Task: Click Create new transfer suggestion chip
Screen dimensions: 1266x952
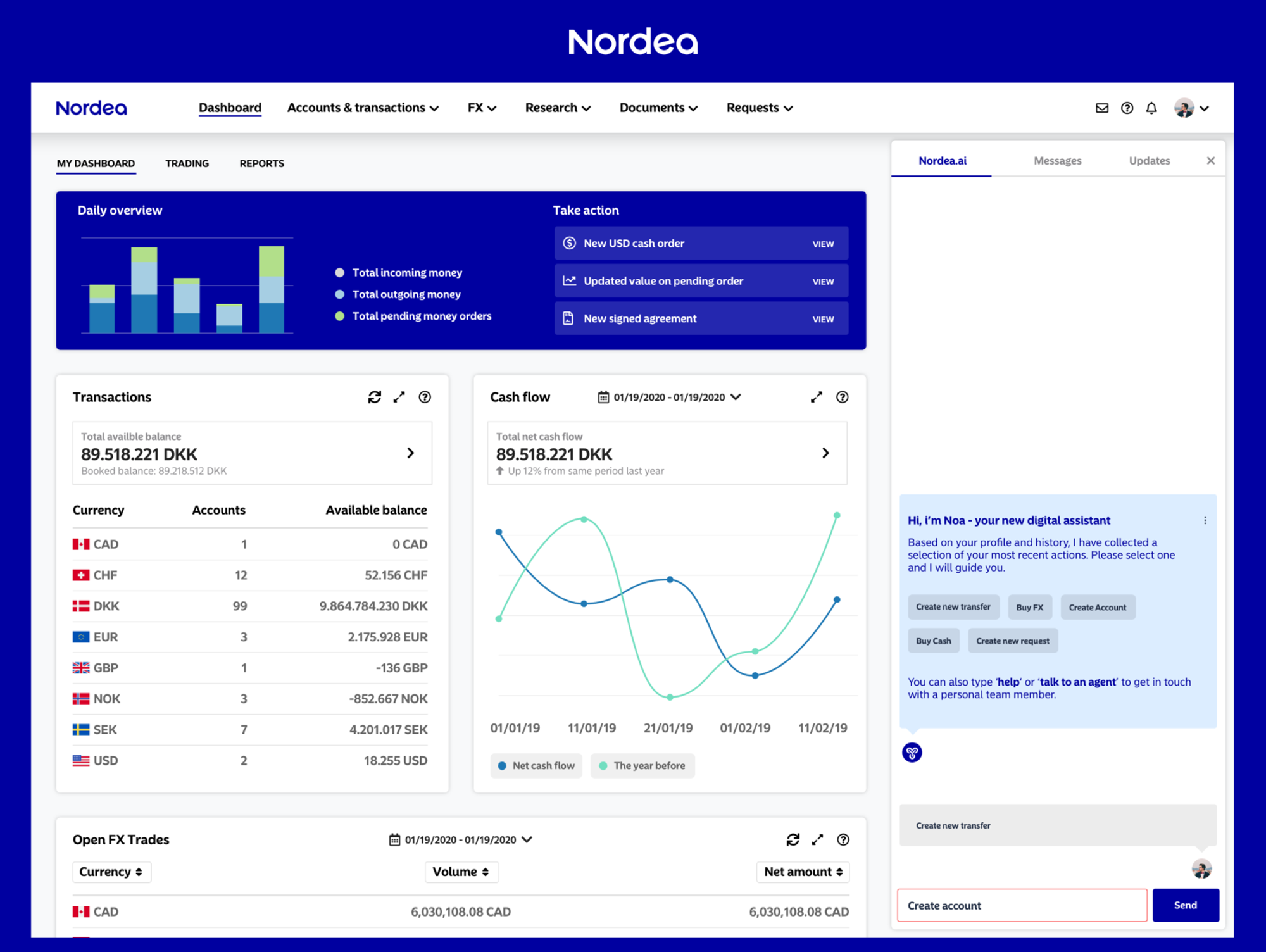Action: point(953,607)
